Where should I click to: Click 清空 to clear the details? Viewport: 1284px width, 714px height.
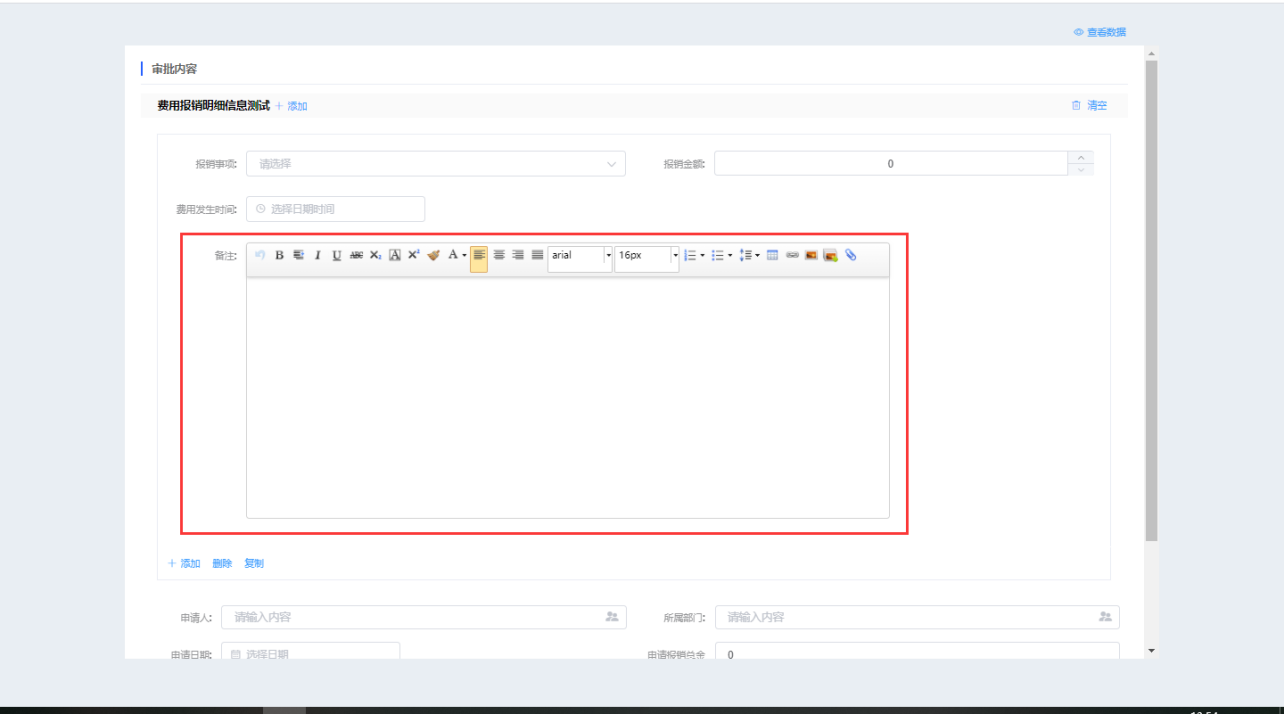tap(1089, 106)
